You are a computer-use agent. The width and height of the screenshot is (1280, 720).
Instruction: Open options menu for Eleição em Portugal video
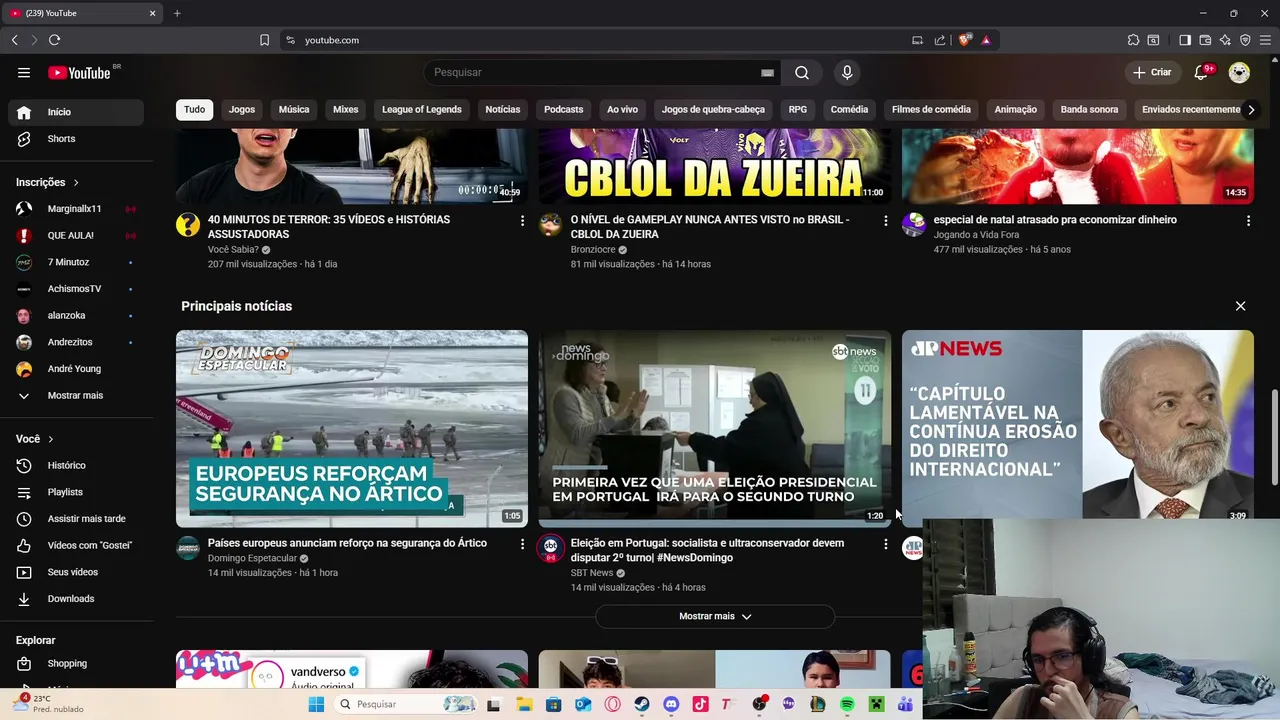(885, 544)
